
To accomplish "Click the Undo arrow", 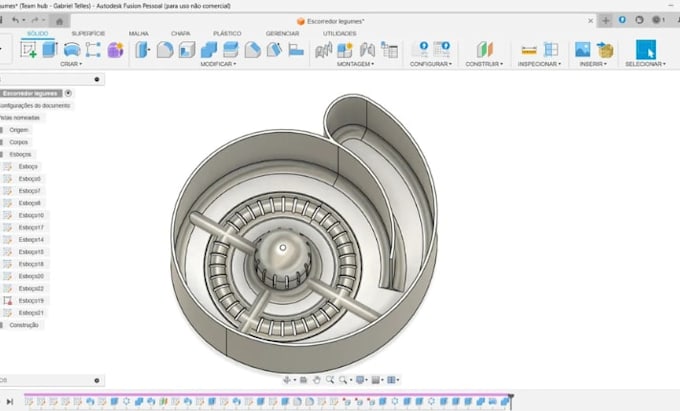I will [x=15, y=20].
